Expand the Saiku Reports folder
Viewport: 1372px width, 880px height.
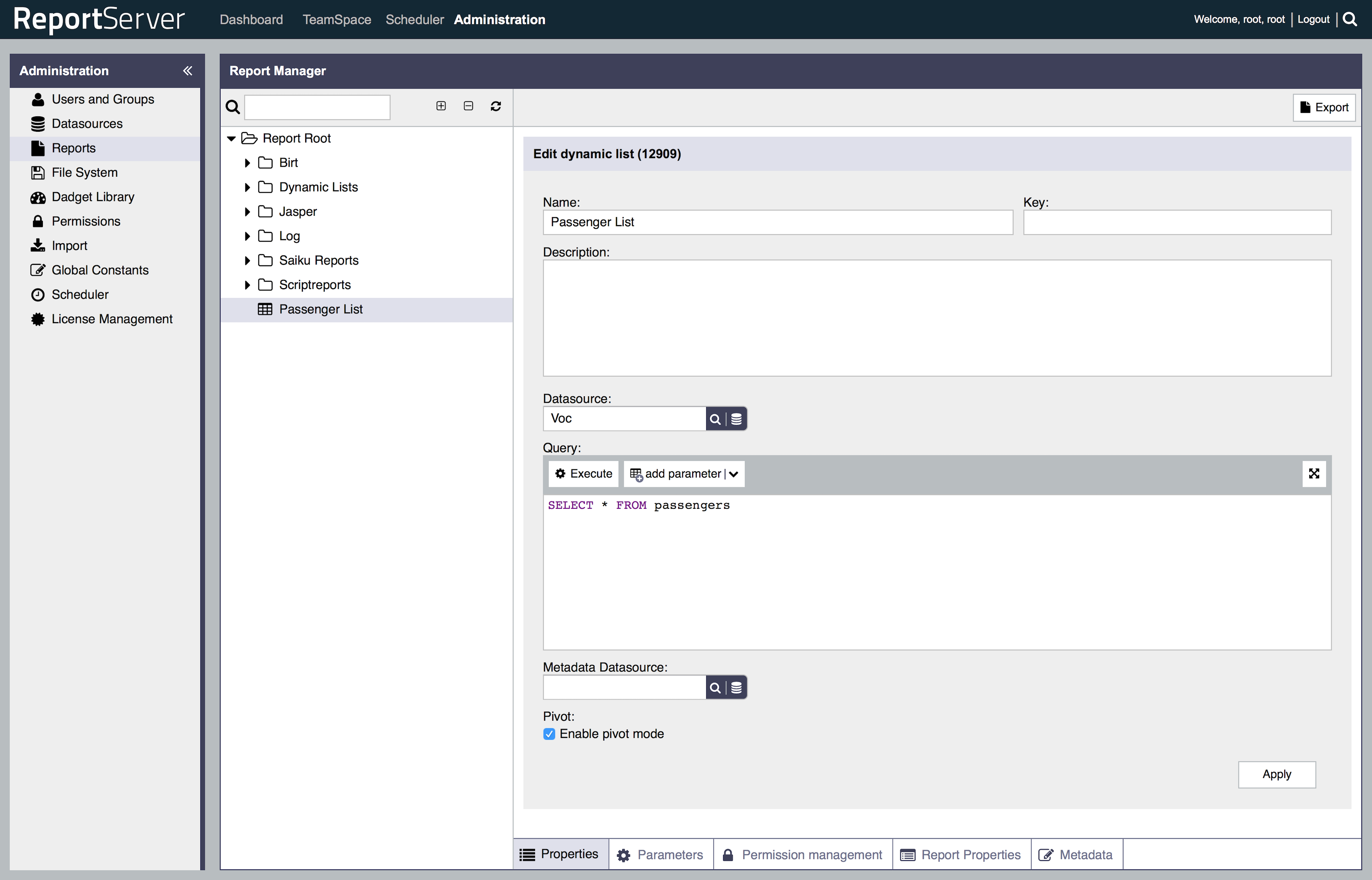247,261
